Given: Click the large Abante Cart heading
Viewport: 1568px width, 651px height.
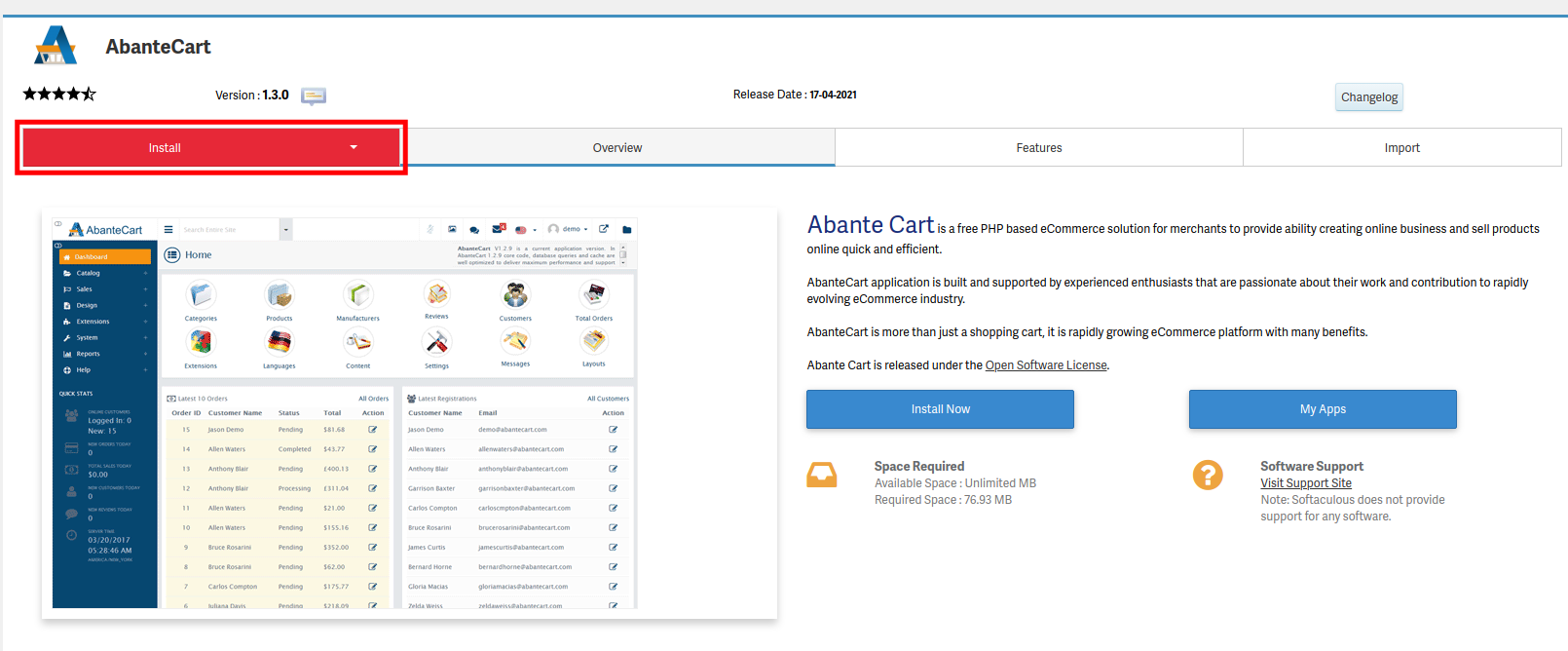Looking at the screenshot, I should click(x=871, y=225).
